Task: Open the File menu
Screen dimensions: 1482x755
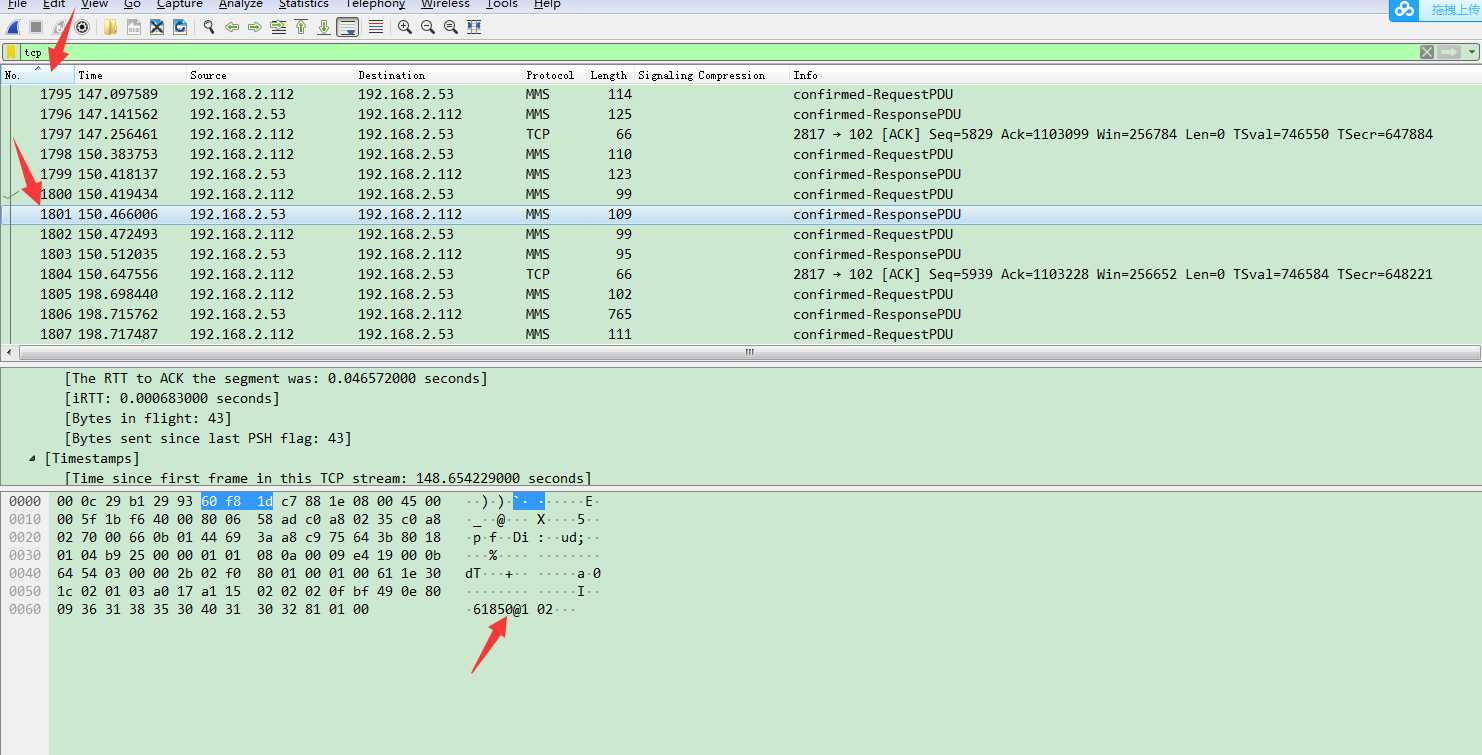Action: coord(17,5)
